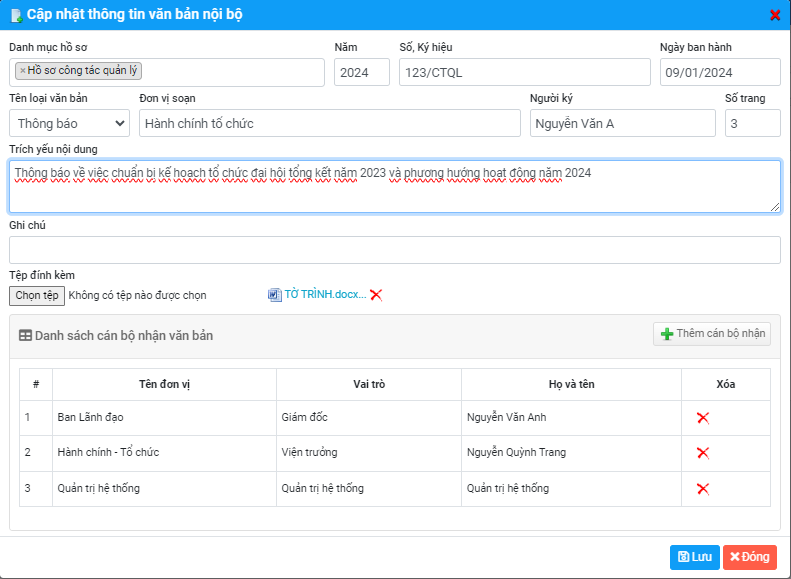Viewport: 791px width, 579px height.
Task: Click the Thêm cán bộ nhận button
Action: [x=712, y=334]
